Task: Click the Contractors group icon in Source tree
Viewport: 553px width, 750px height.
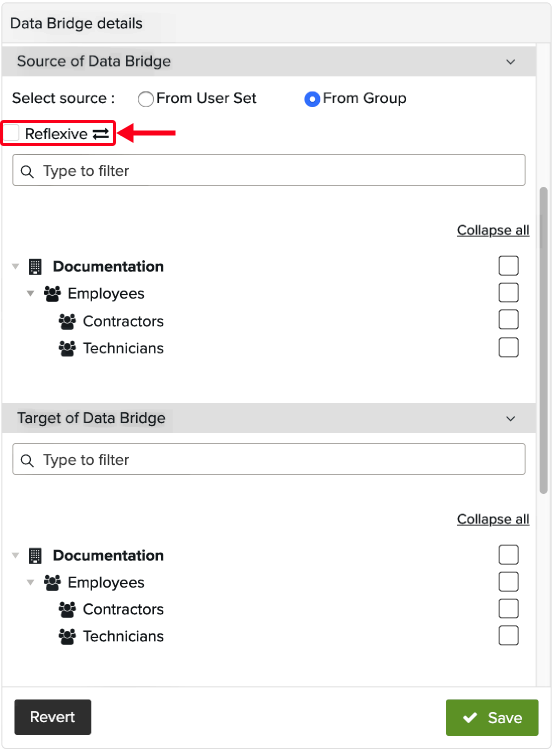Action: pyautogui.click(x=67, y=321)
